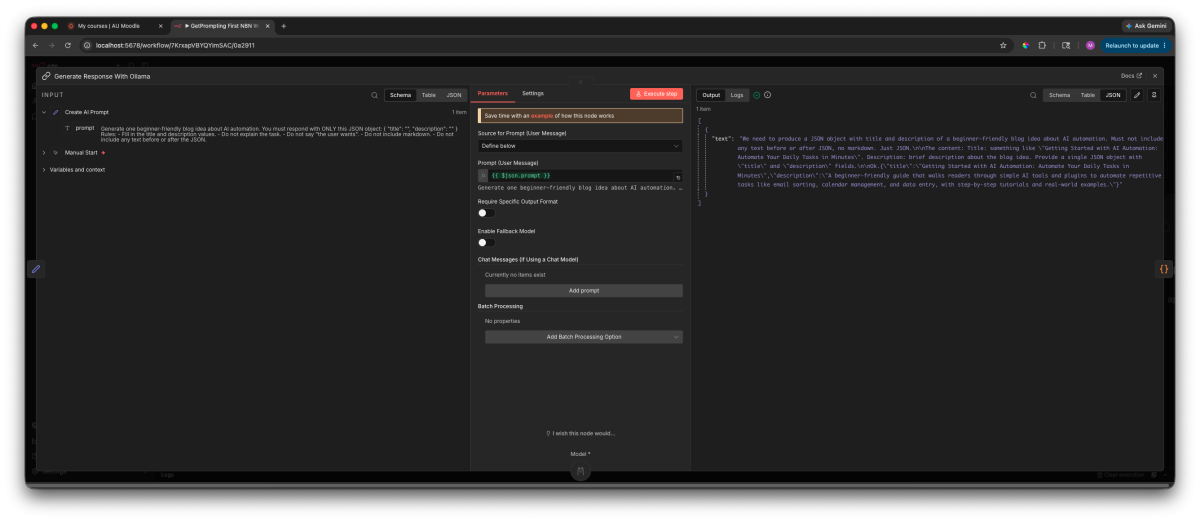1200x522 pixels.
Task: Click the Manual Start cursor node icon
Action: 56,153
